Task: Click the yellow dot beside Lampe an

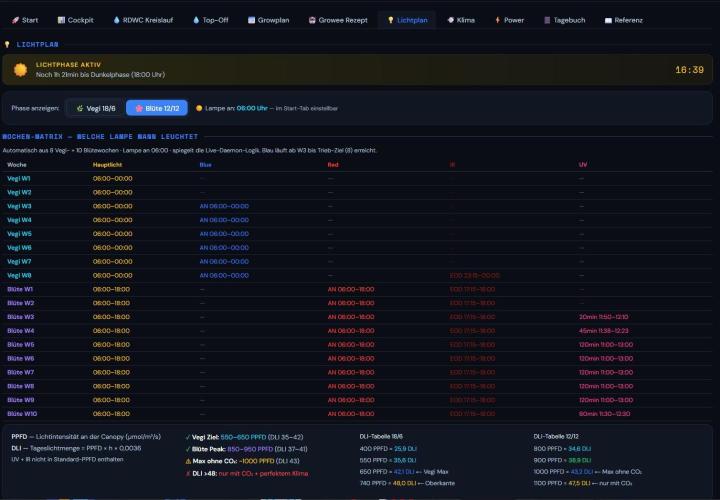Action: tap(199, 108)
